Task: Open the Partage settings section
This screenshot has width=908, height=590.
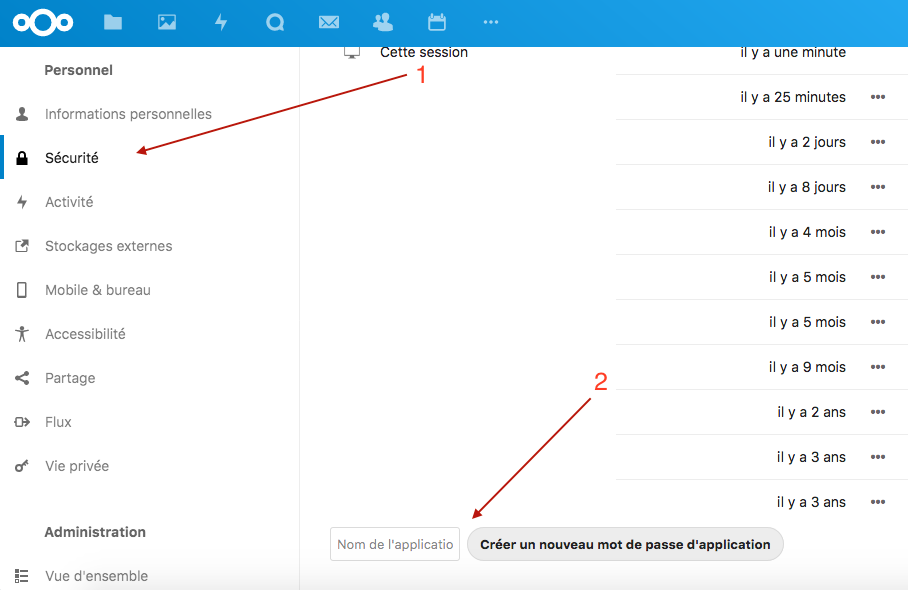Action: pyautogui.click(x=70, y=377)
